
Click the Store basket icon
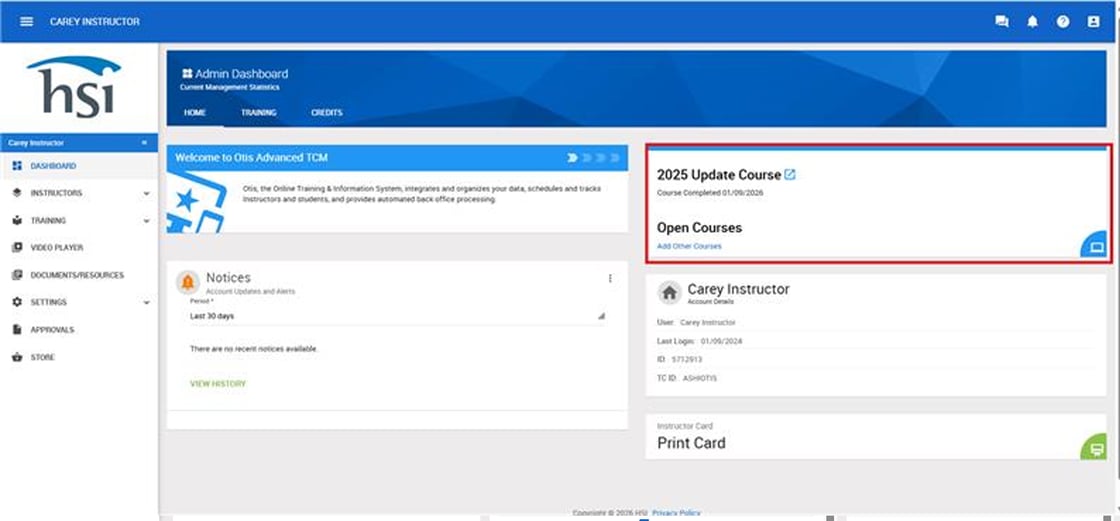pyautogui.click(x=17, y=357)
